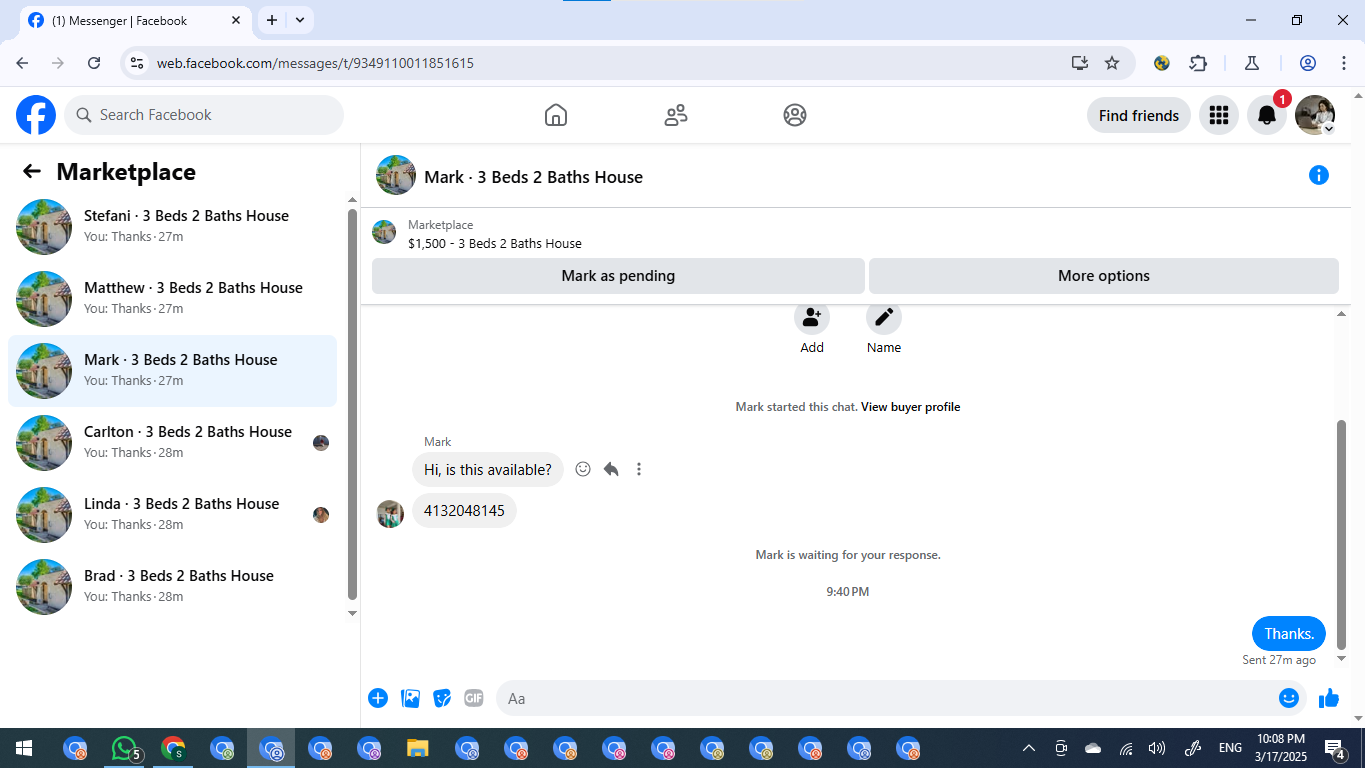
Task: Click the 4132048145 message bubble
Action: 464,511
